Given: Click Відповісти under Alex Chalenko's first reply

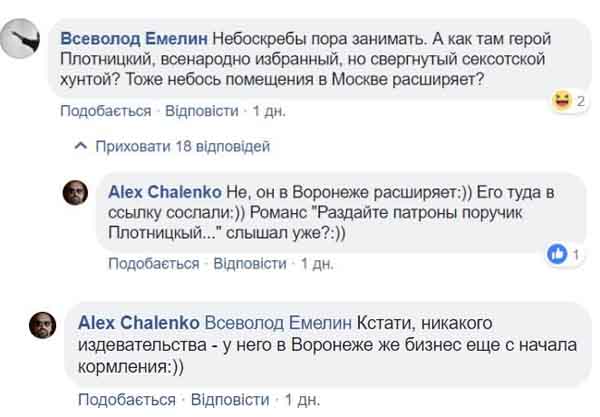Looking at the screenshot, I should 250,263.
